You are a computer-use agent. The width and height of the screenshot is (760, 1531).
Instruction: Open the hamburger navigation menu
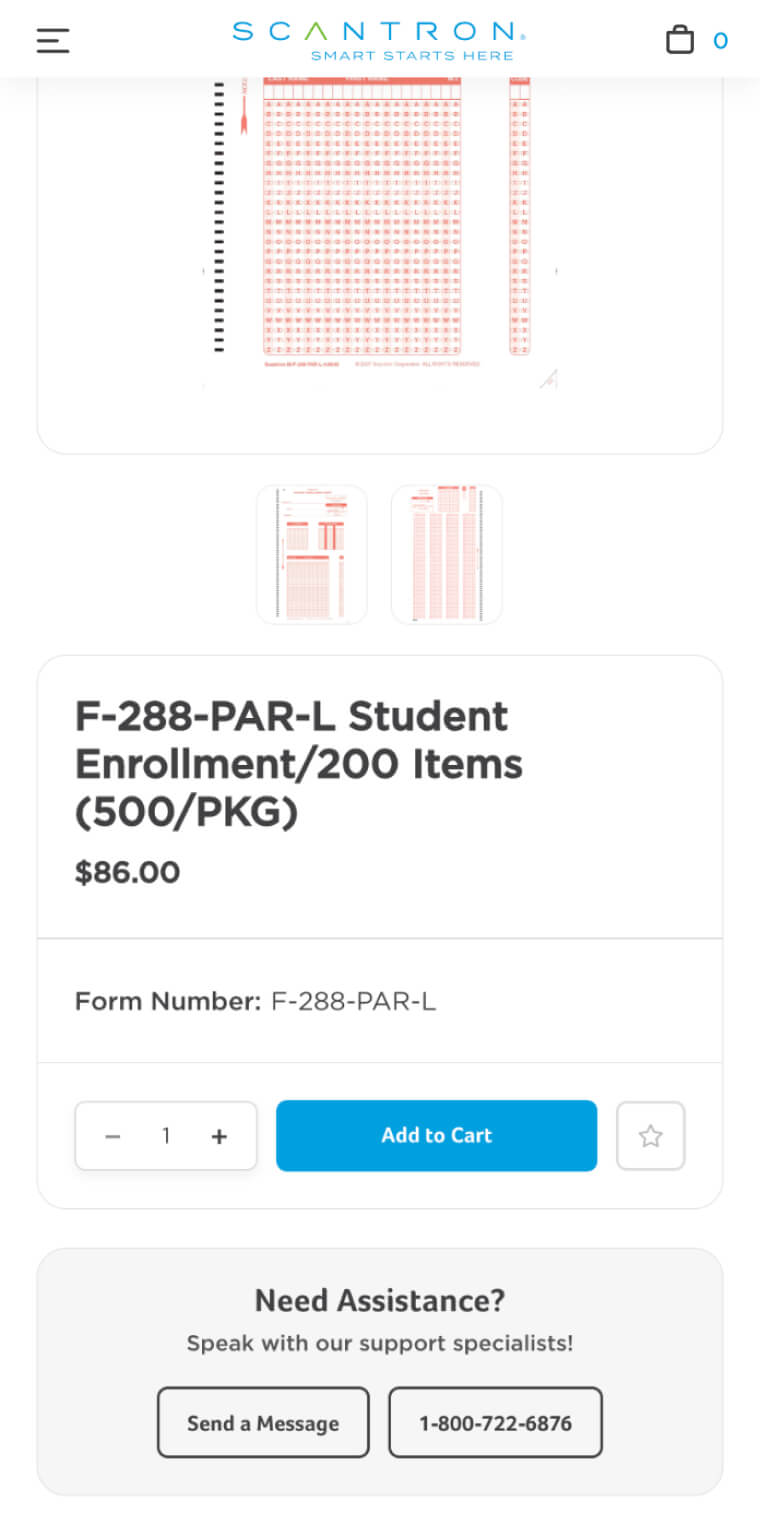click(53, 40)
